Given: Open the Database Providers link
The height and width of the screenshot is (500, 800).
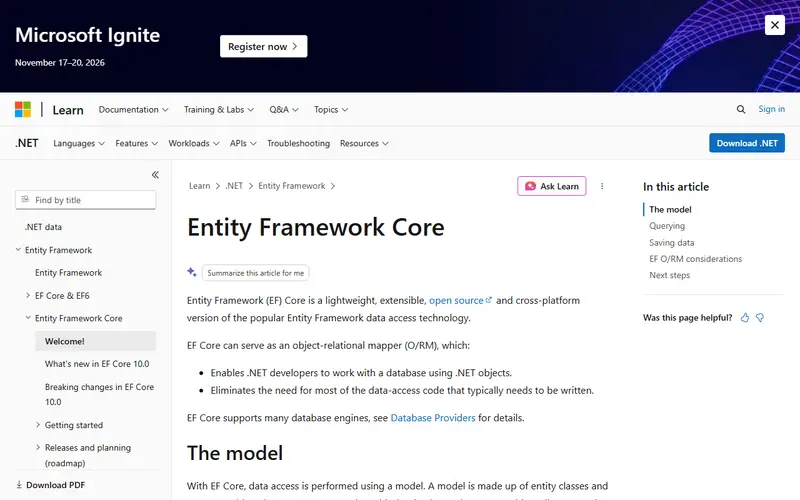Looking at the screenshot, I should click(x=433, y=418).
